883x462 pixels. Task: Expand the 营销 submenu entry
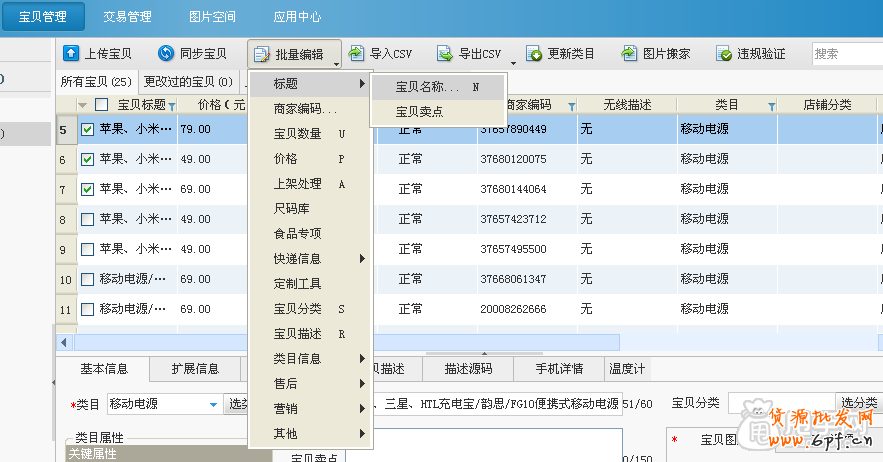(308, 409)
